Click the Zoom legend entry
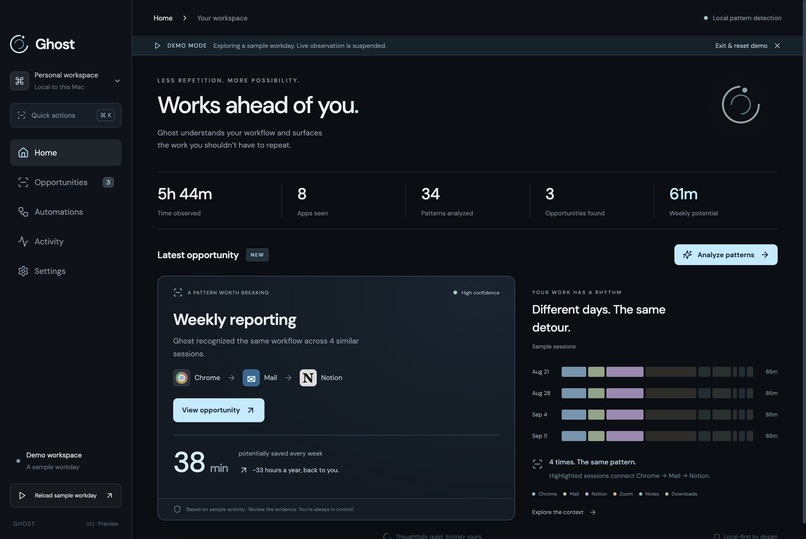 click(x=623, y=494)
